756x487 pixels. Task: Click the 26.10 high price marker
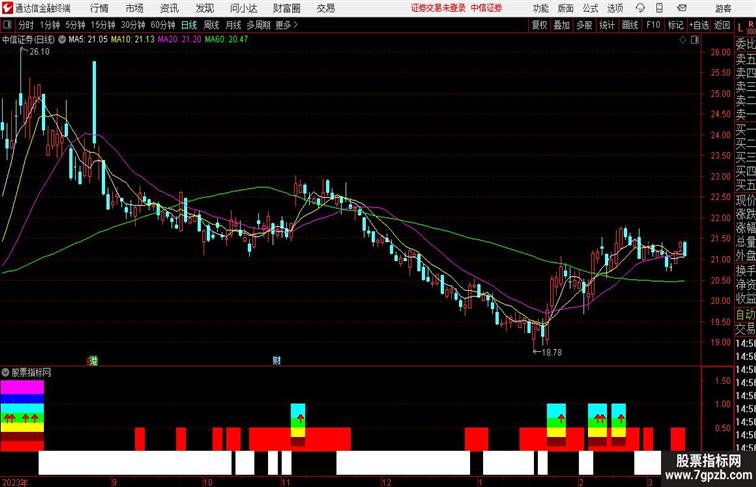(39, 52)
